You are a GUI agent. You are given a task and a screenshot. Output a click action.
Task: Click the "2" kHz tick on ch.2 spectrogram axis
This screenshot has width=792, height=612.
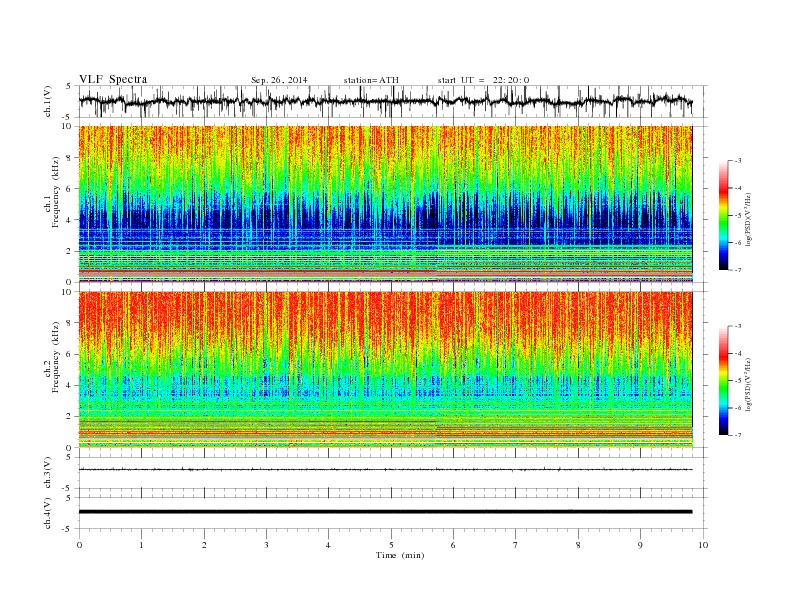[x=69, y=417]
